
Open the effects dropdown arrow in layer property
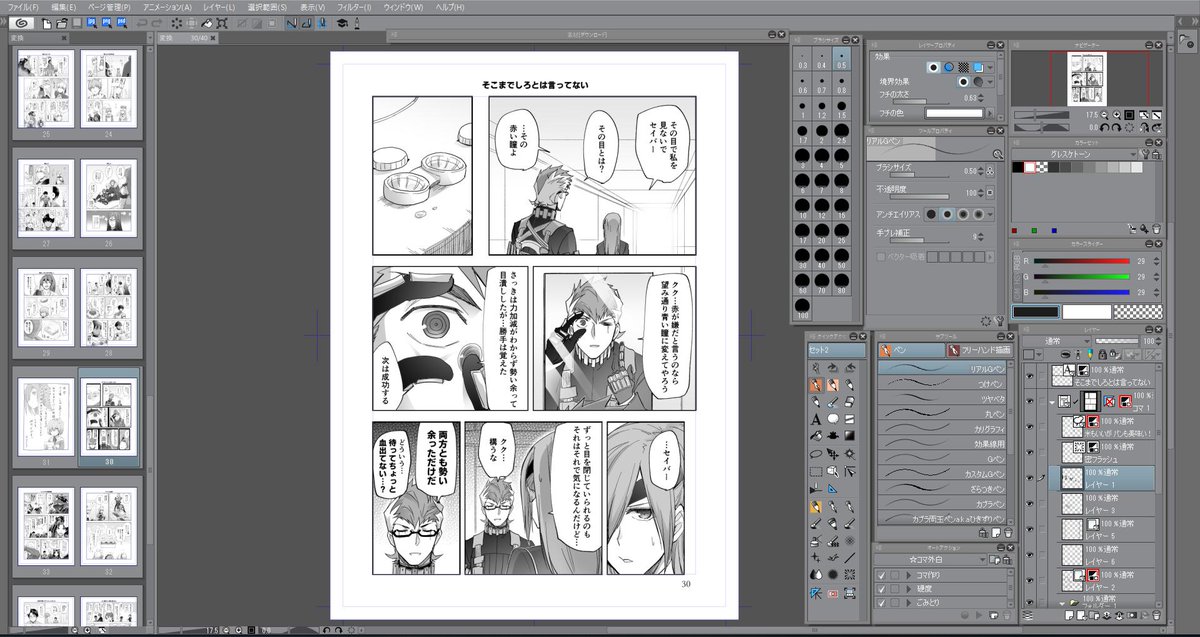tap(989, 67)
